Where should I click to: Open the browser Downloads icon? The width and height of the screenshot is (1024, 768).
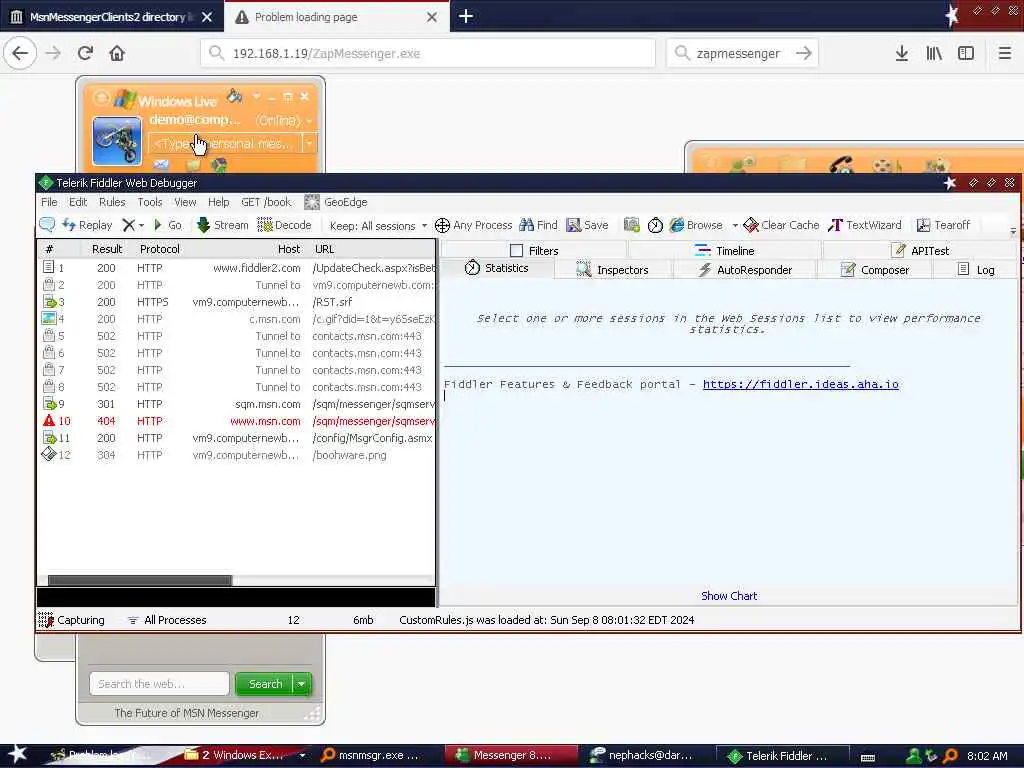tap(902, 53)
